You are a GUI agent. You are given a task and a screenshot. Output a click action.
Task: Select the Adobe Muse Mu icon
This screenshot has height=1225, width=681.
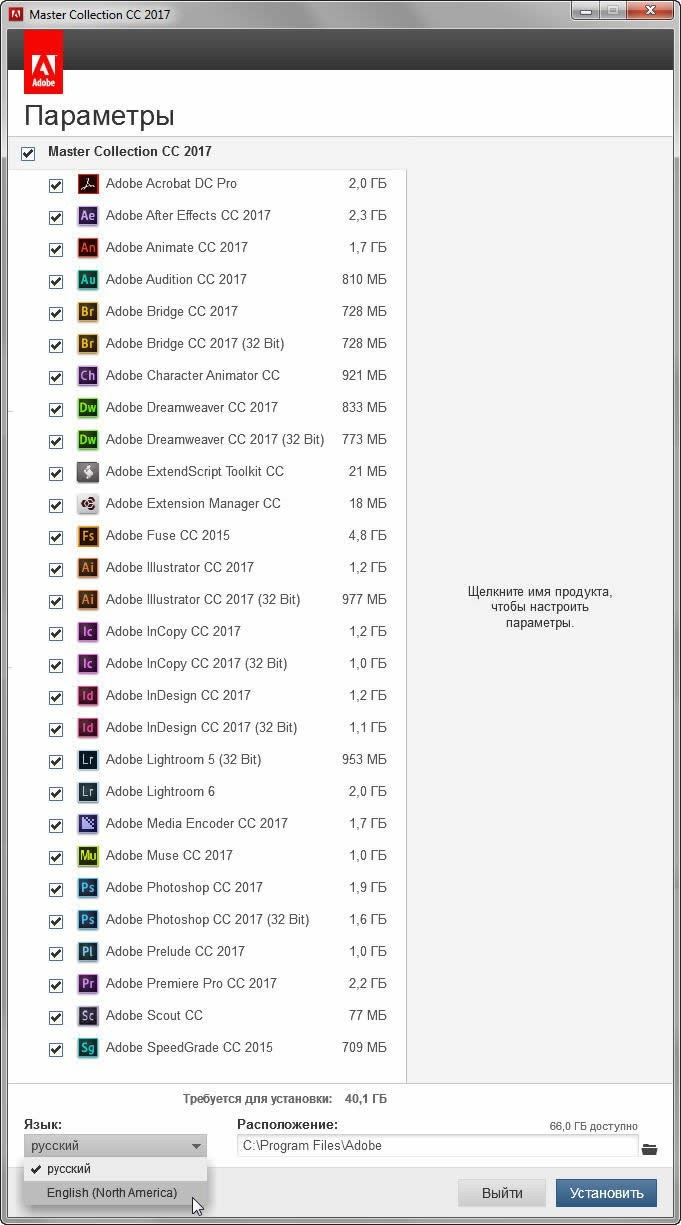pos(88,856)
